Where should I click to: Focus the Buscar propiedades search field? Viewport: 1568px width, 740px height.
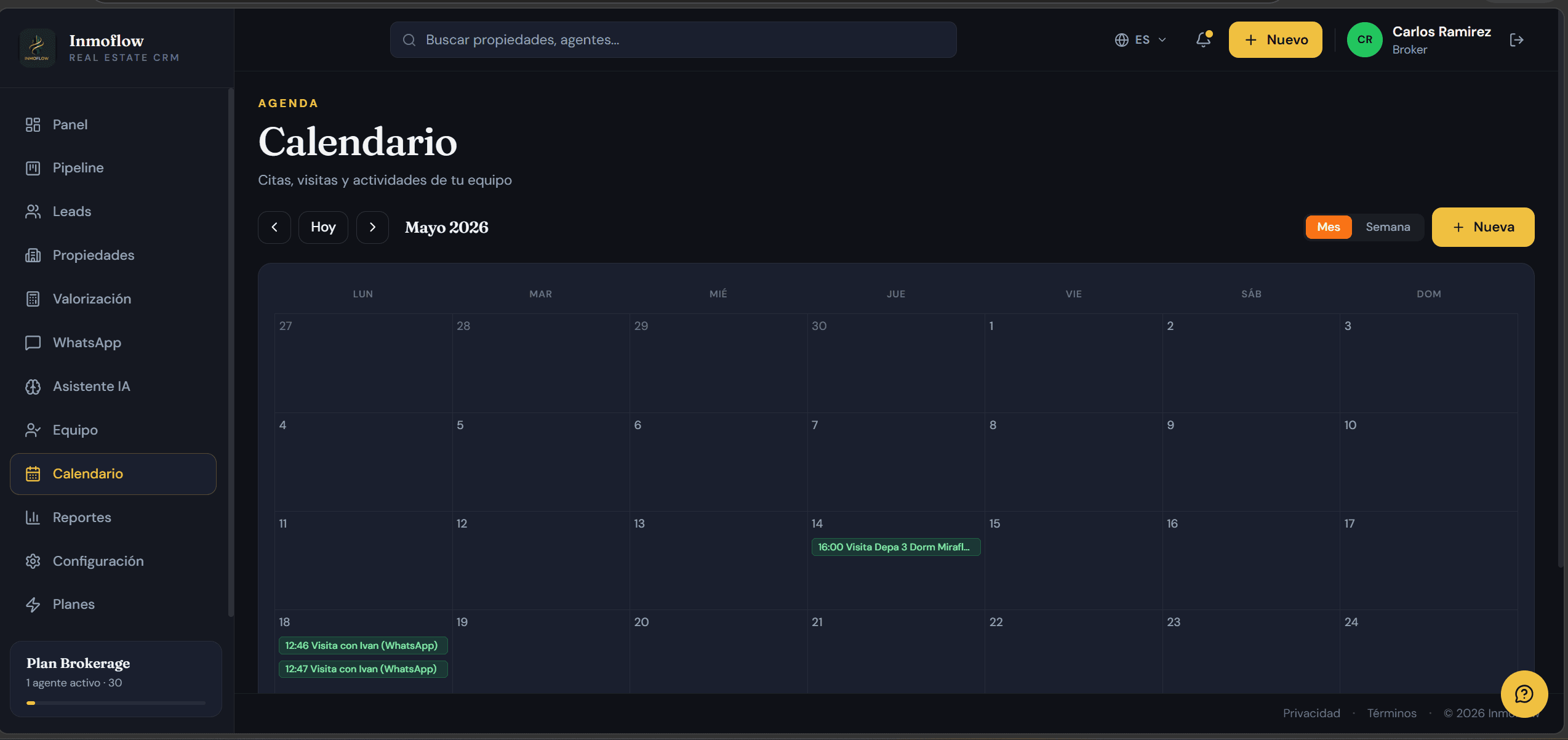click(x=673, y=40)
